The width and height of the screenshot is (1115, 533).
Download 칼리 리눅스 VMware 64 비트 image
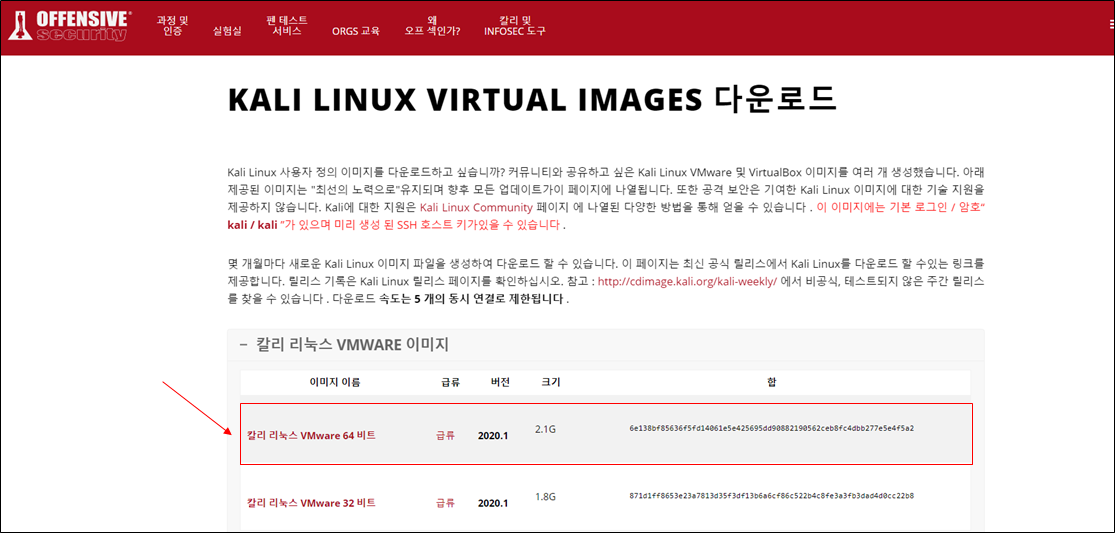tap(311, 436)
